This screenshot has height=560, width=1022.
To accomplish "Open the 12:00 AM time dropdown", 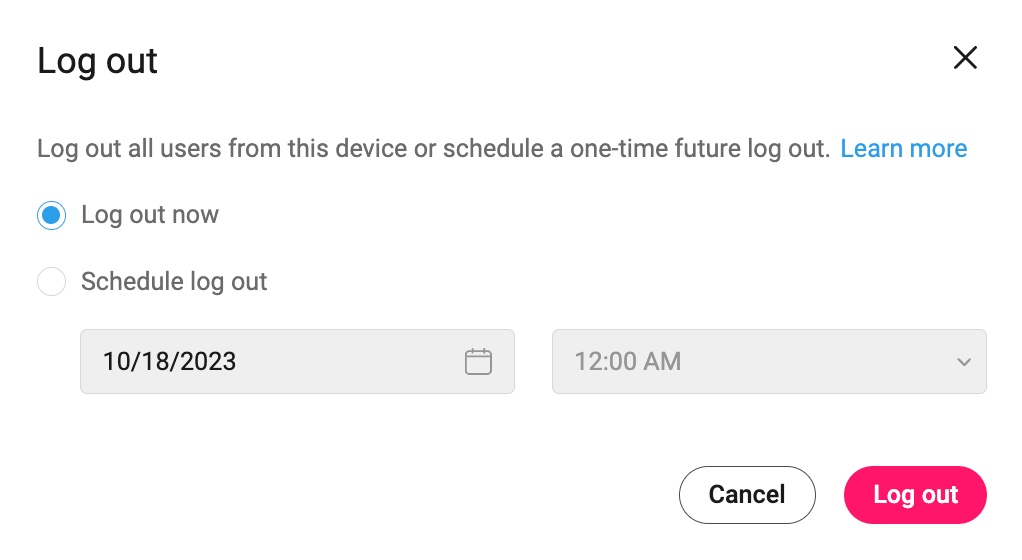I will 769,362.
